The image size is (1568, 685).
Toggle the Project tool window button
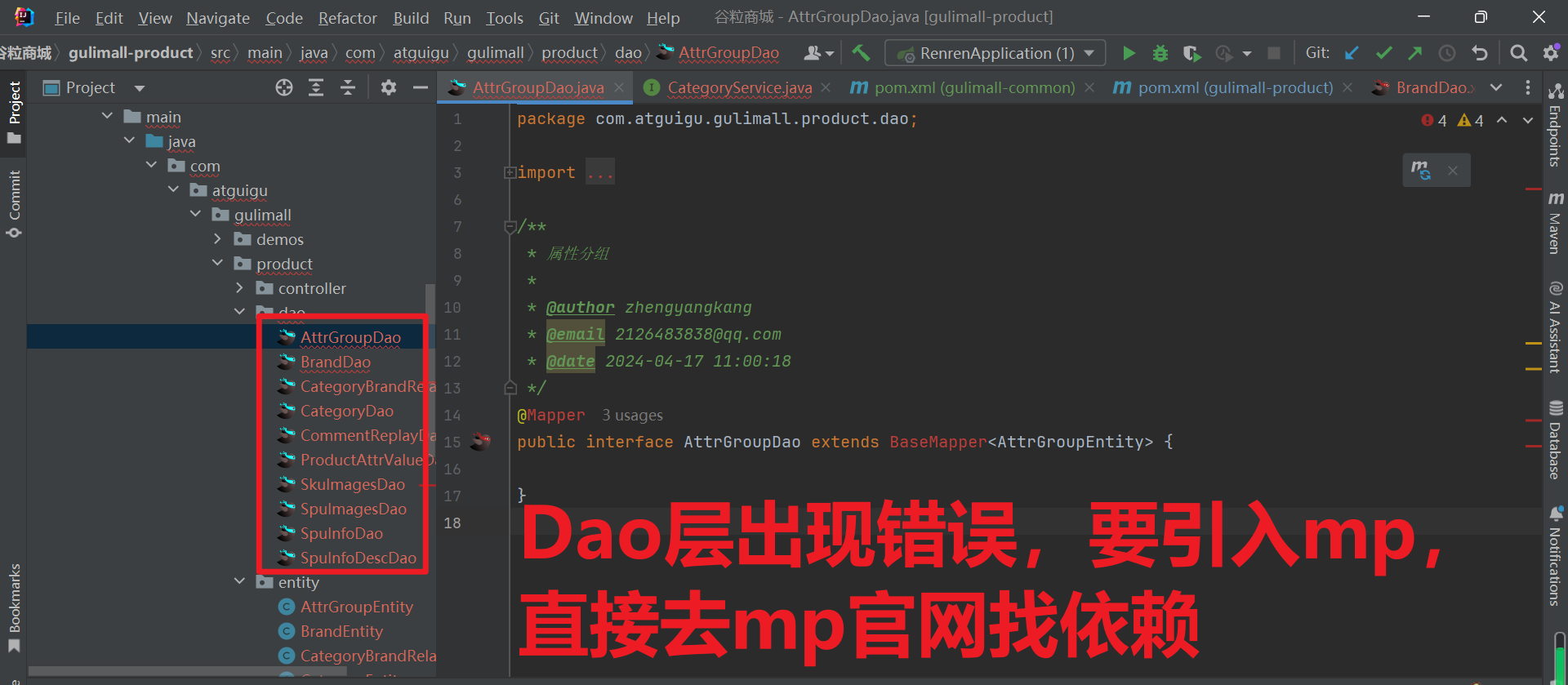coord(14,113)
